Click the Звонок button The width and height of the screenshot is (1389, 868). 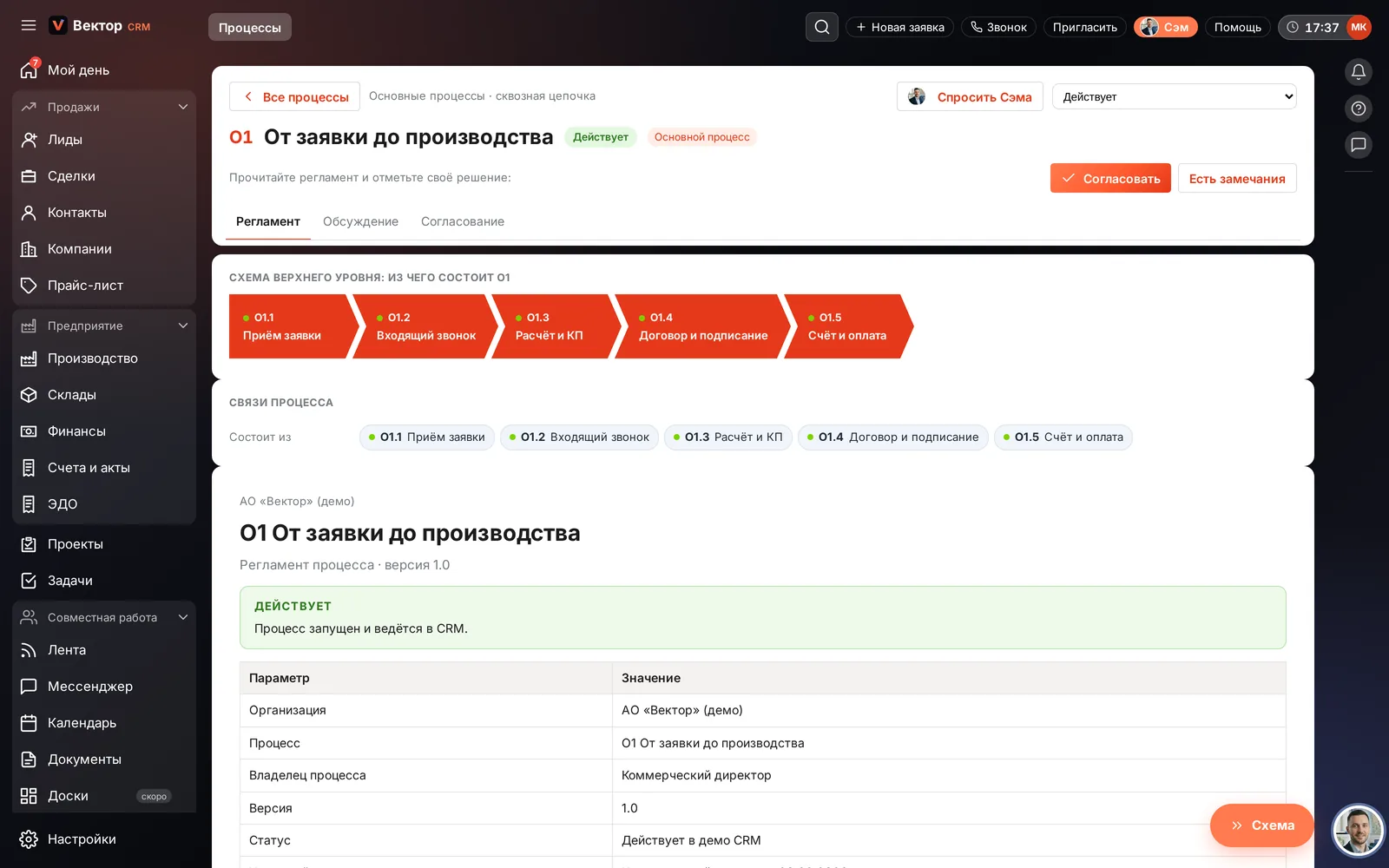click(x=998, y=27)
